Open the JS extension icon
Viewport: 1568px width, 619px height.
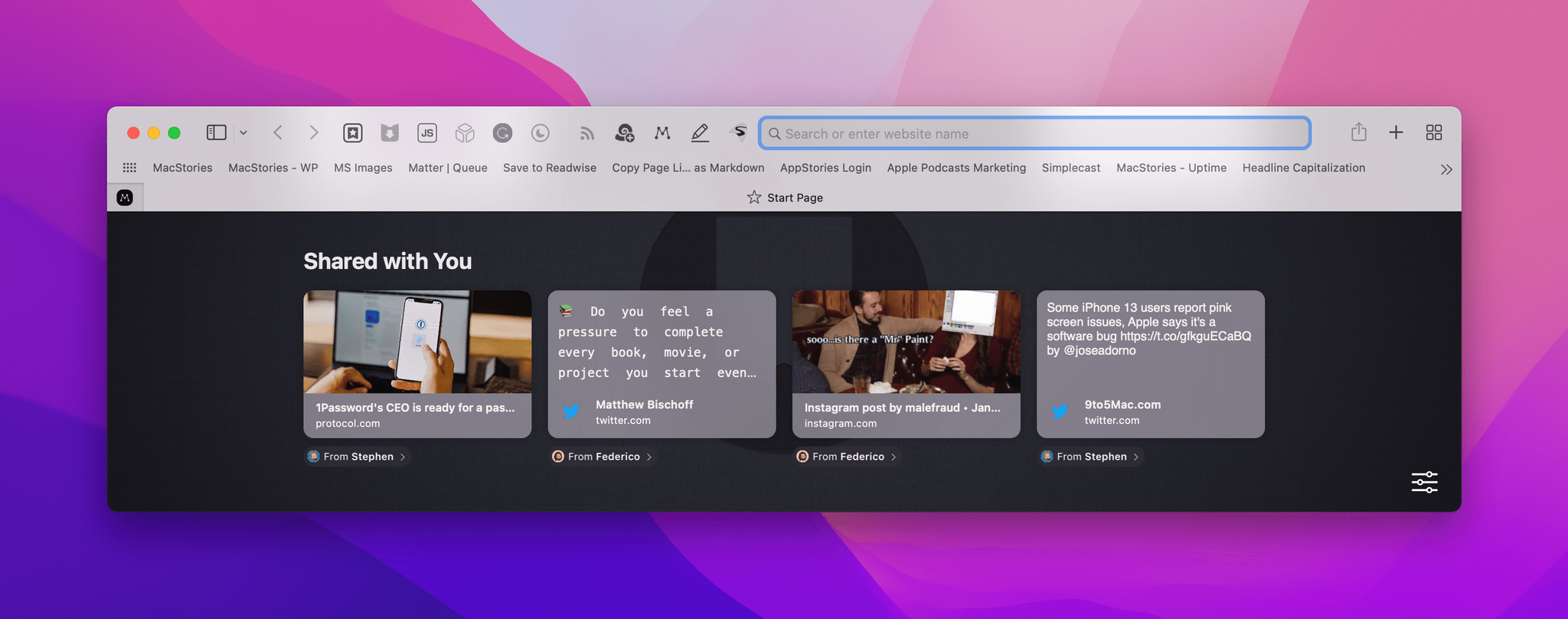coord(427,133)
